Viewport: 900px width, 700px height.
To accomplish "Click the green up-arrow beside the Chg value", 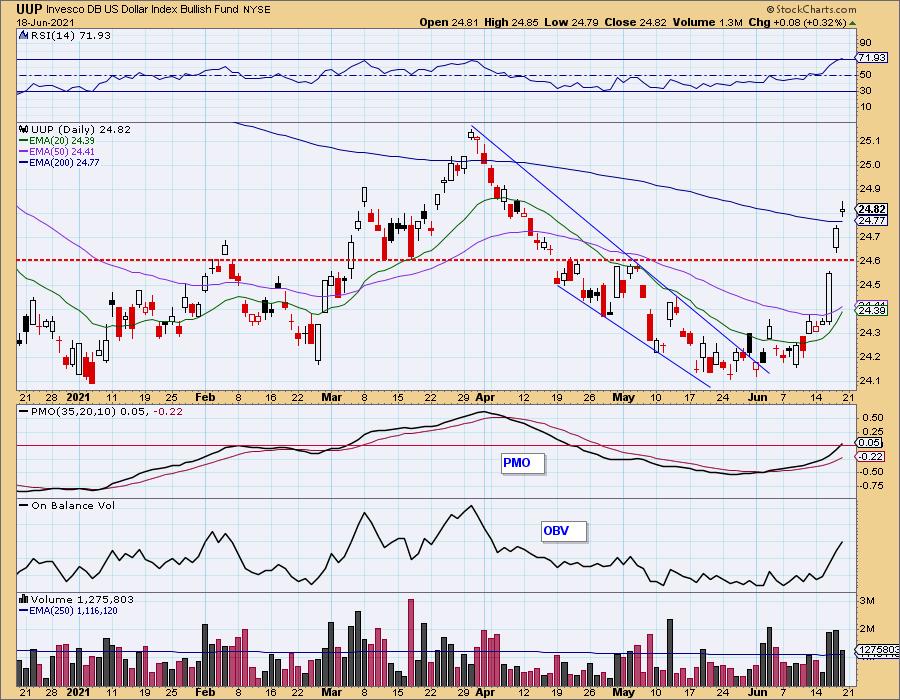I will tap(852, 23).
